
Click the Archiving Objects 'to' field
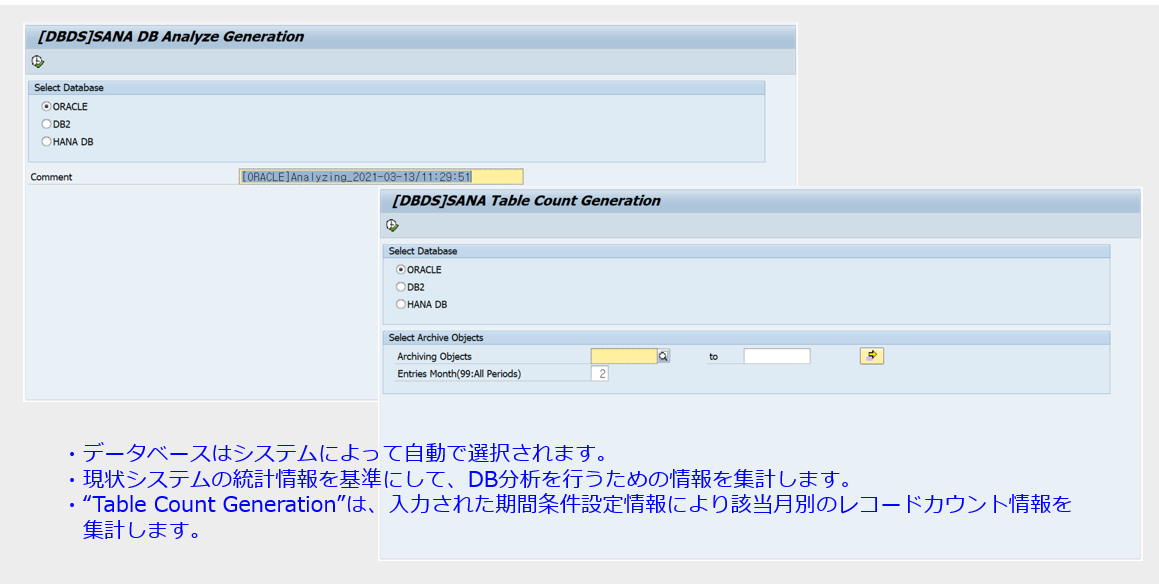pyautogui.click(x=777, y=356)
